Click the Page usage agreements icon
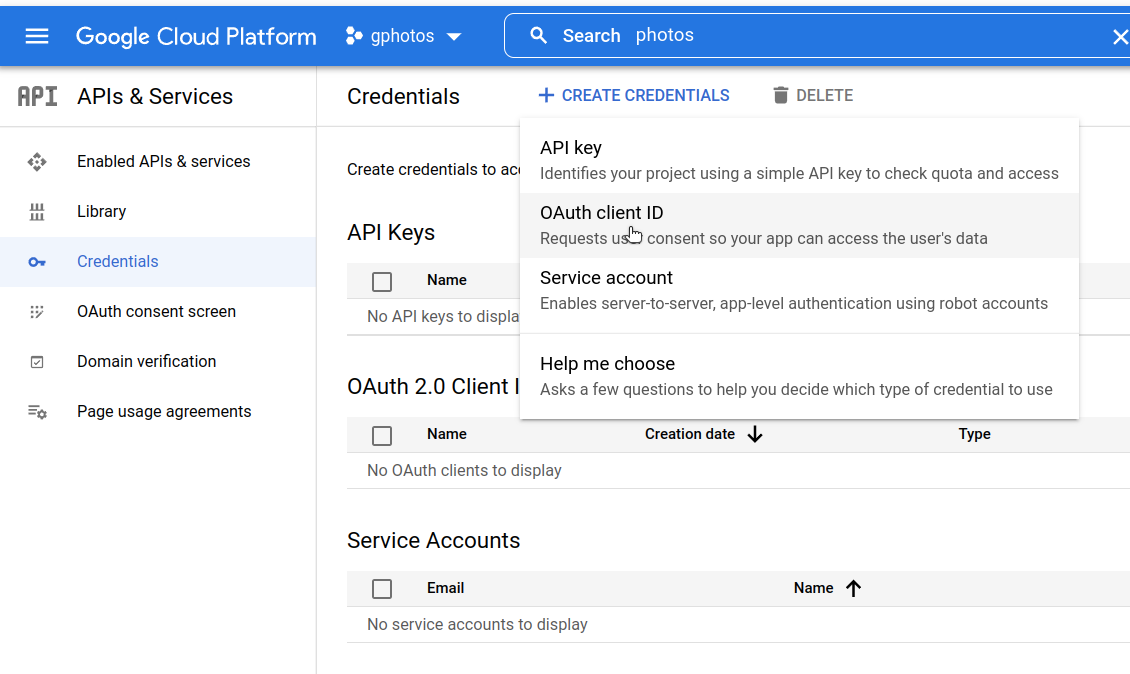1130x674 pixels. point(37,412)
